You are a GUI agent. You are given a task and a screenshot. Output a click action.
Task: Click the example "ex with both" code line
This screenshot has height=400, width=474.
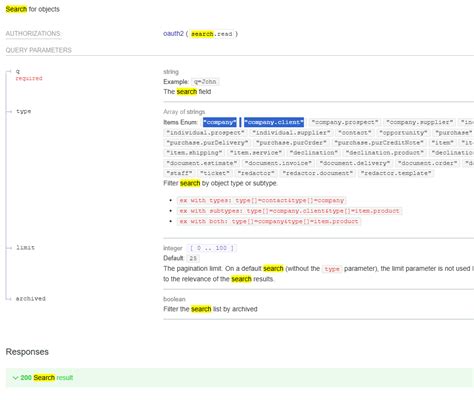click(x=269, y=221)
